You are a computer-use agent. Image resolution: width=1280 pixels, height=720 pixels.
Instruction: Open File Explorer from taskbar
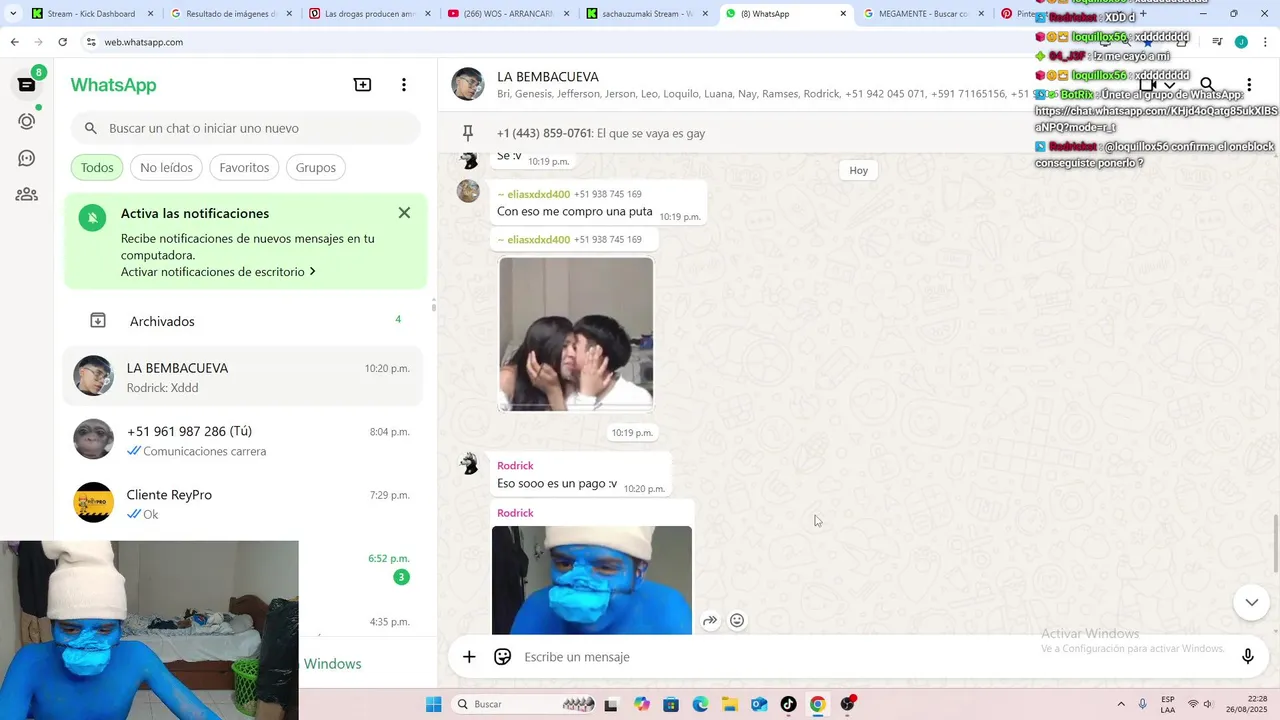coord(730,704)
